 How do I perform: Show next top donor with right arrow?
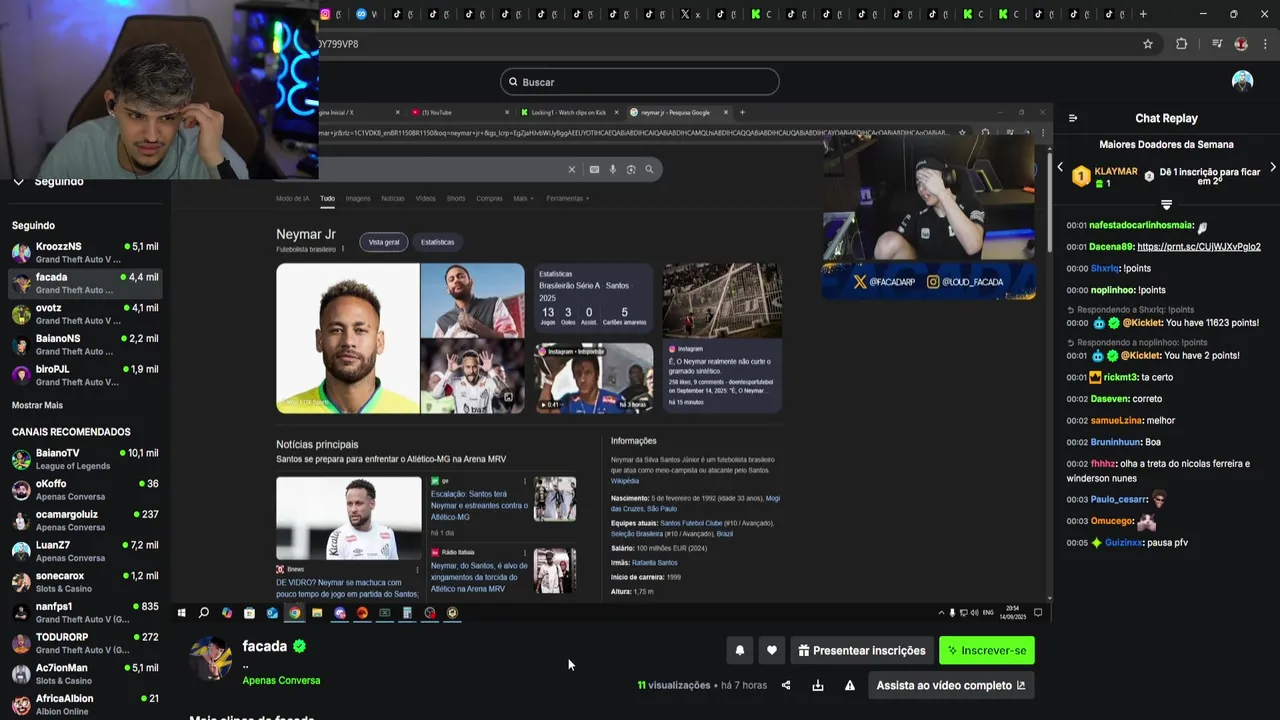coord(1272,167)
